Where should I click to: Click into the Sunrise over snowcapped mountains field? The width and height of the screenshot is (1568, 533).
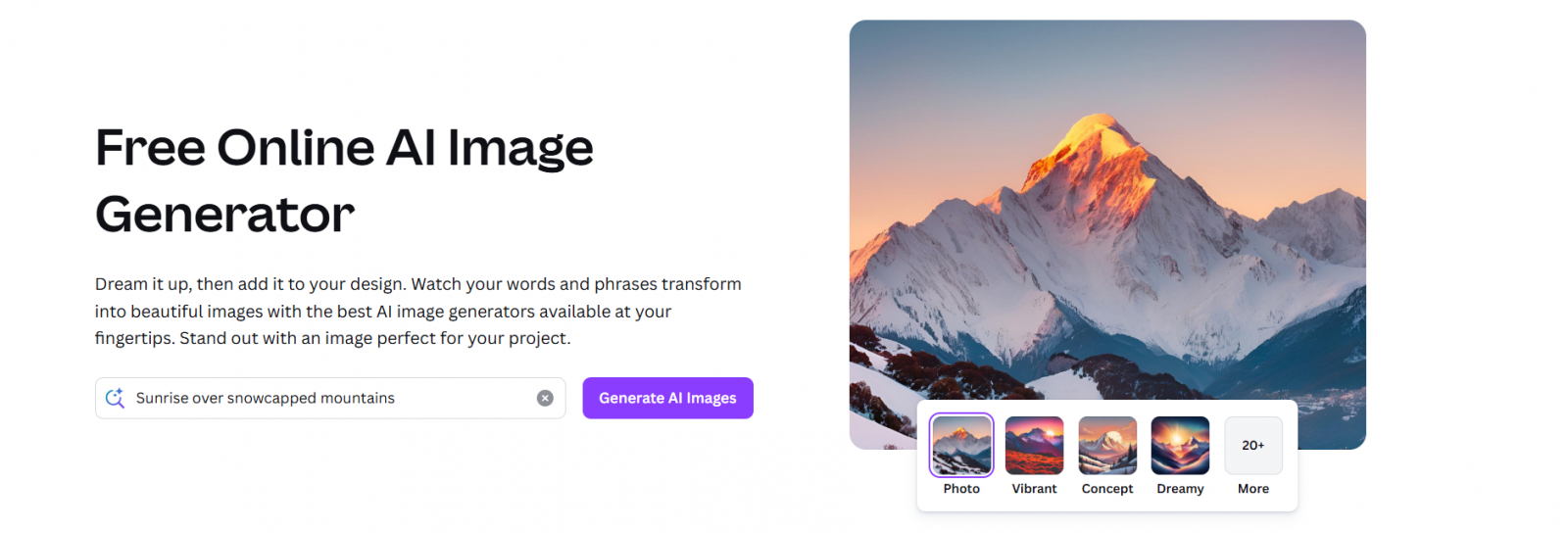(x=330, y=398)
